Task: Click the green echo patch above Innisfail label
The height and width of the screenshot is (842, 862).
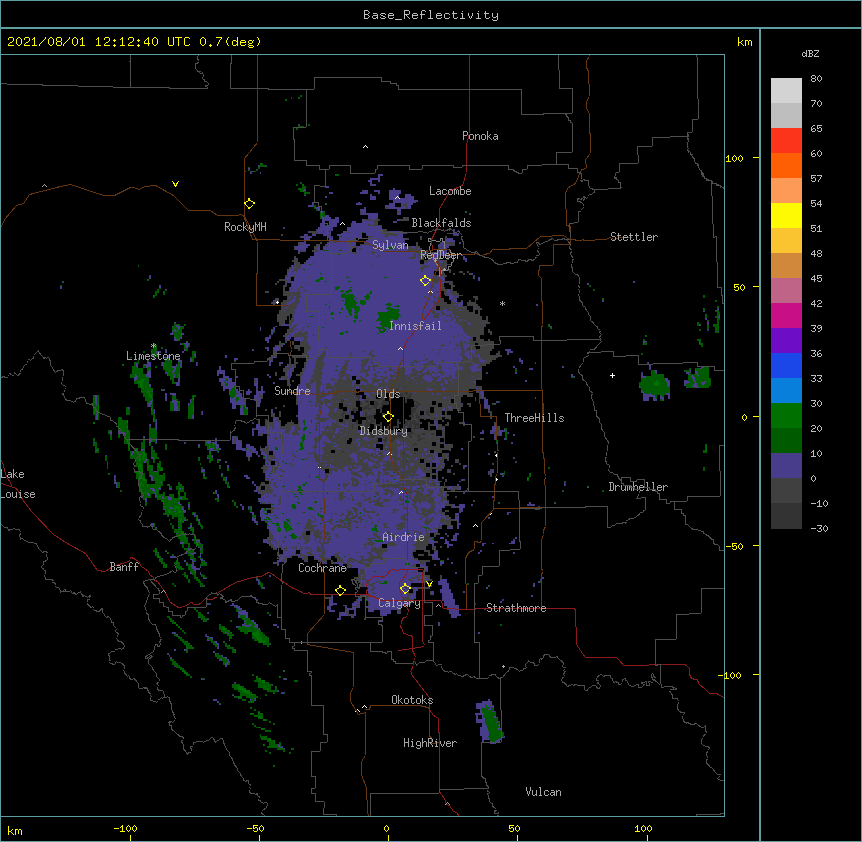Action: click(389, 318)
